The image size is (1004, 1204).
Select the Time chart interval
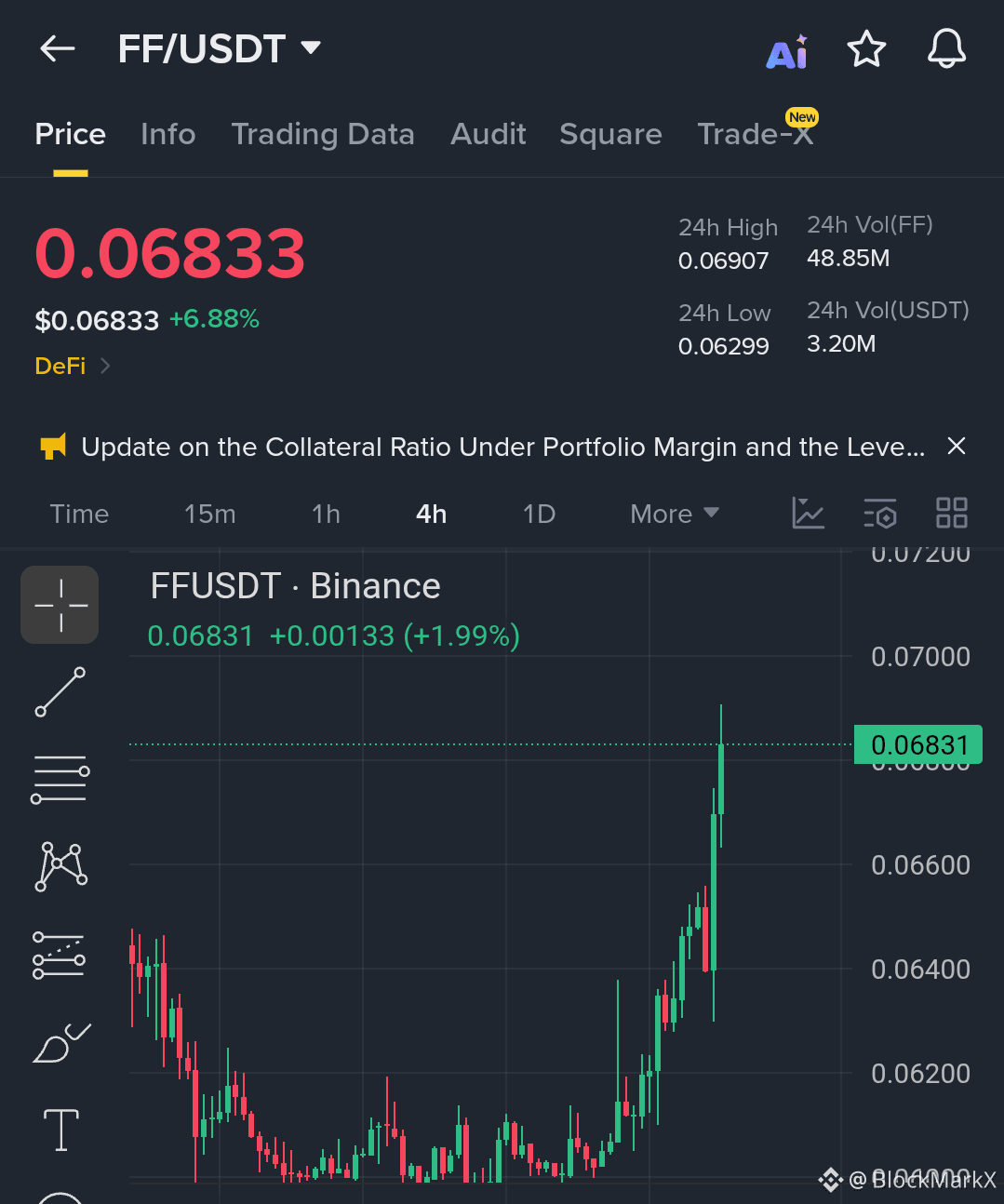(79, 514)
